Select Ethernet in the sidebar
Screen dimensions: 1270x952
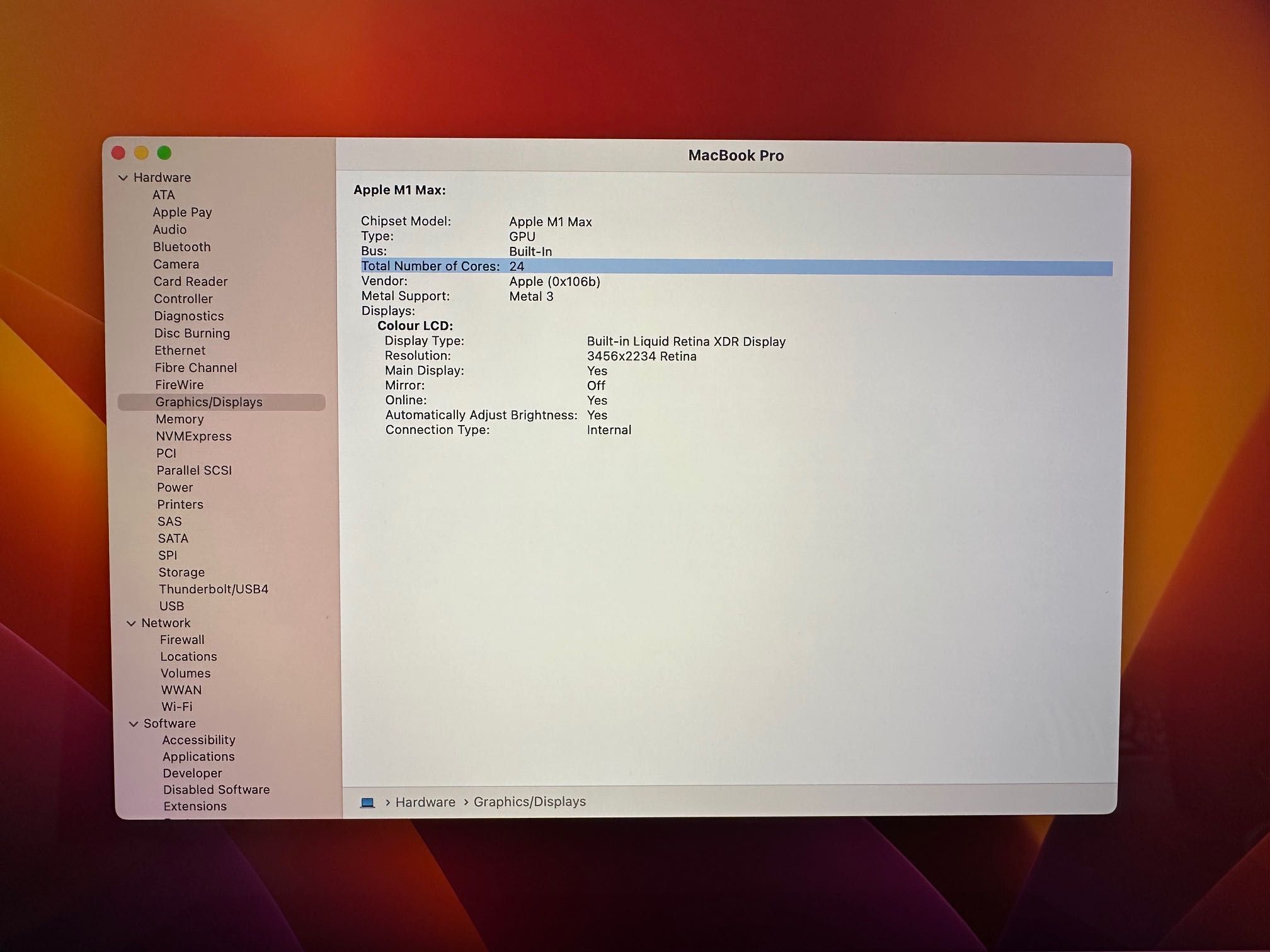pyautogui.click(x=180, y=351)
